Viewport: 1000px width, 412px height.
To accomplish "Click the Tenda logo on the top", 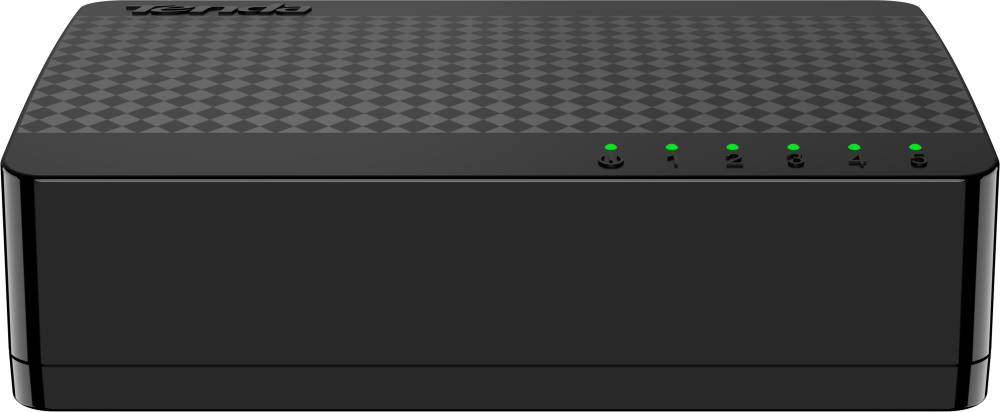I will click(x=219, y=10).
